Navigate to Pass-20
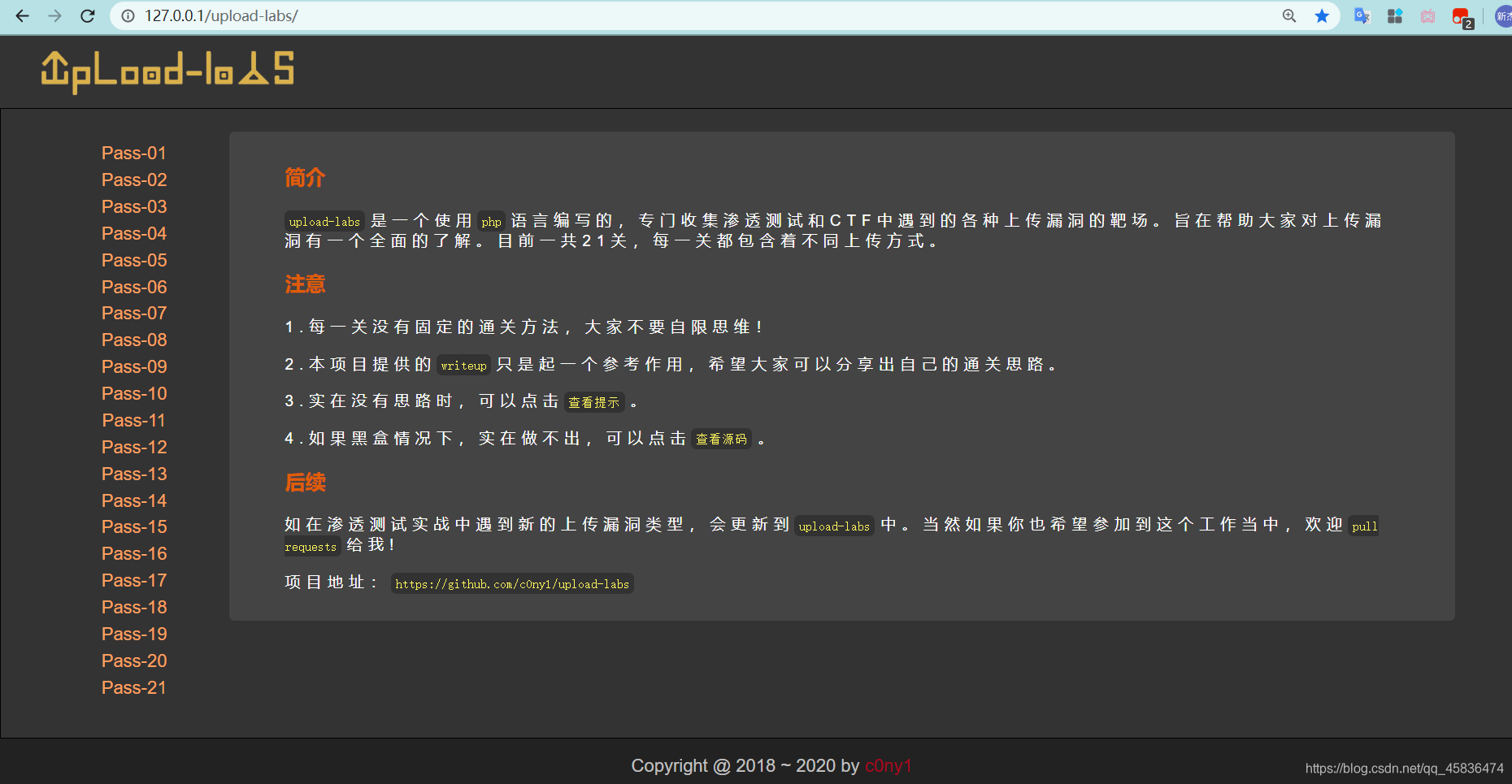1512x784 pixels. pos(134,661)
